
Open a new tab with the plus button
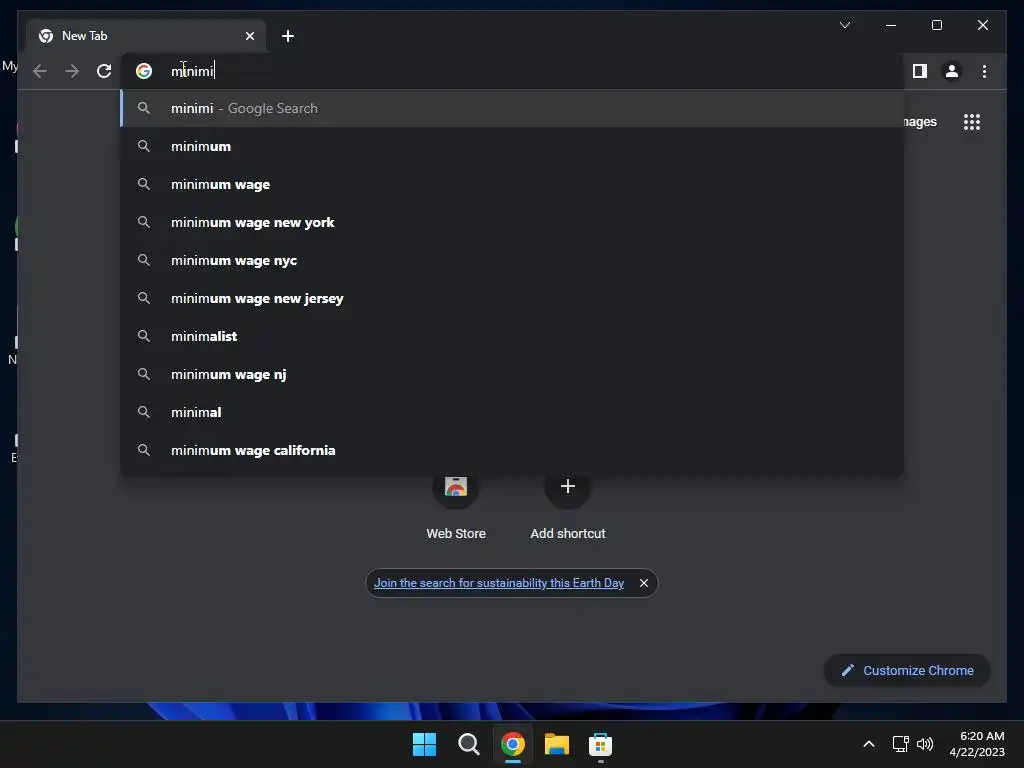tap(287, 36)
